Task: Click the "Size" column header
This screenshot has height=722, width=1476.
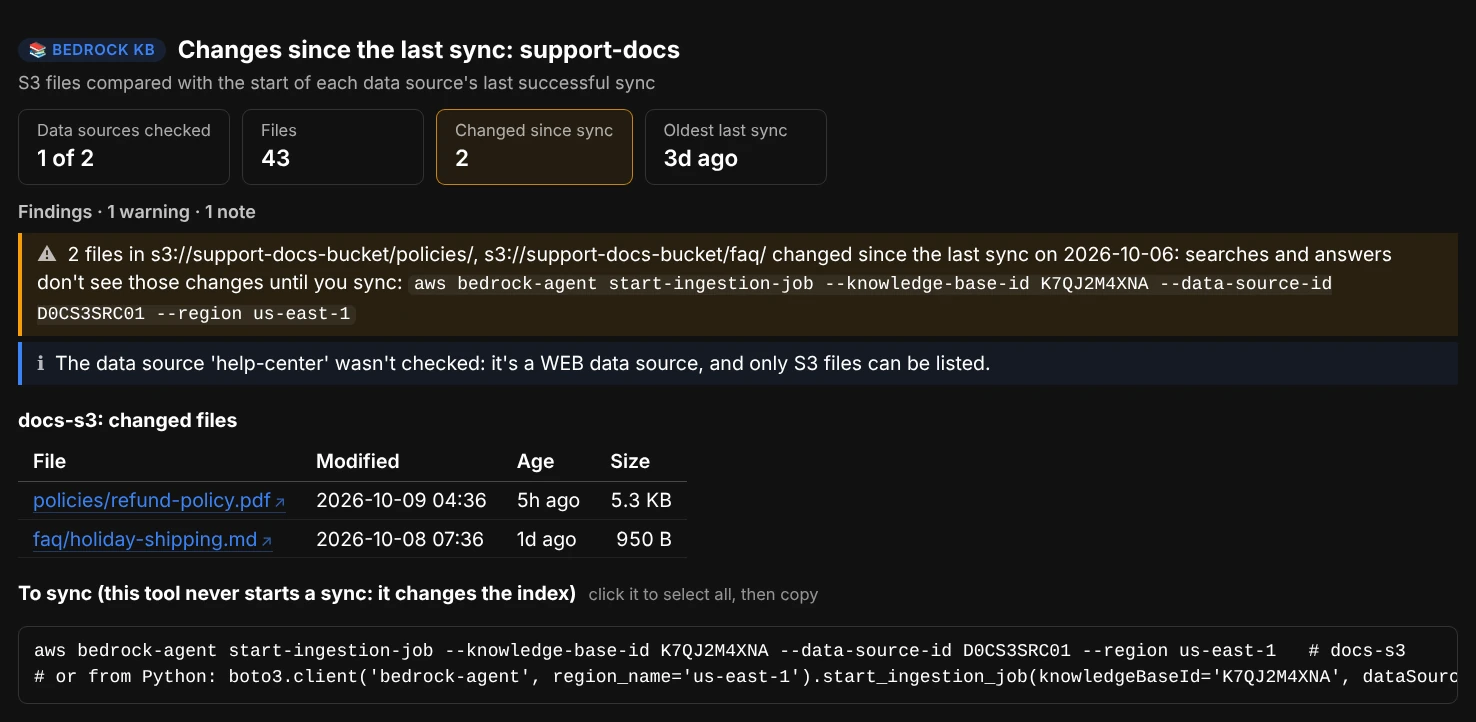Action: 630,461
